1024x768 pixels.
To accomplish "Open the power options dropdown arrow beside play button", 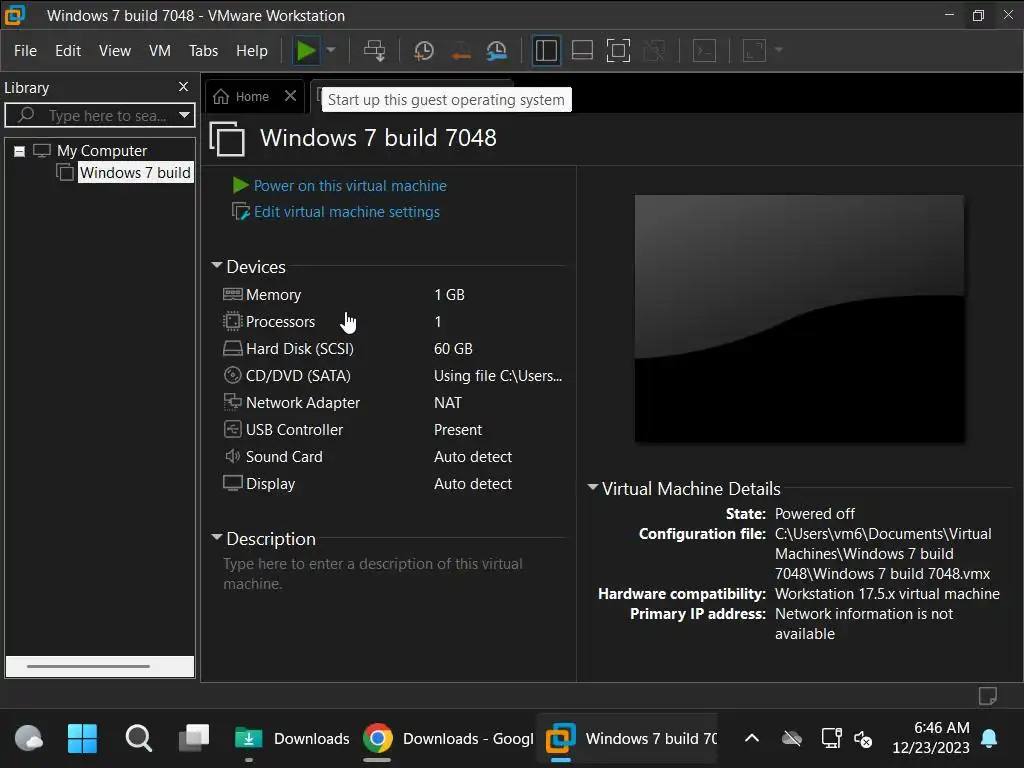I will pyautogui.click(x=331, y=50).
